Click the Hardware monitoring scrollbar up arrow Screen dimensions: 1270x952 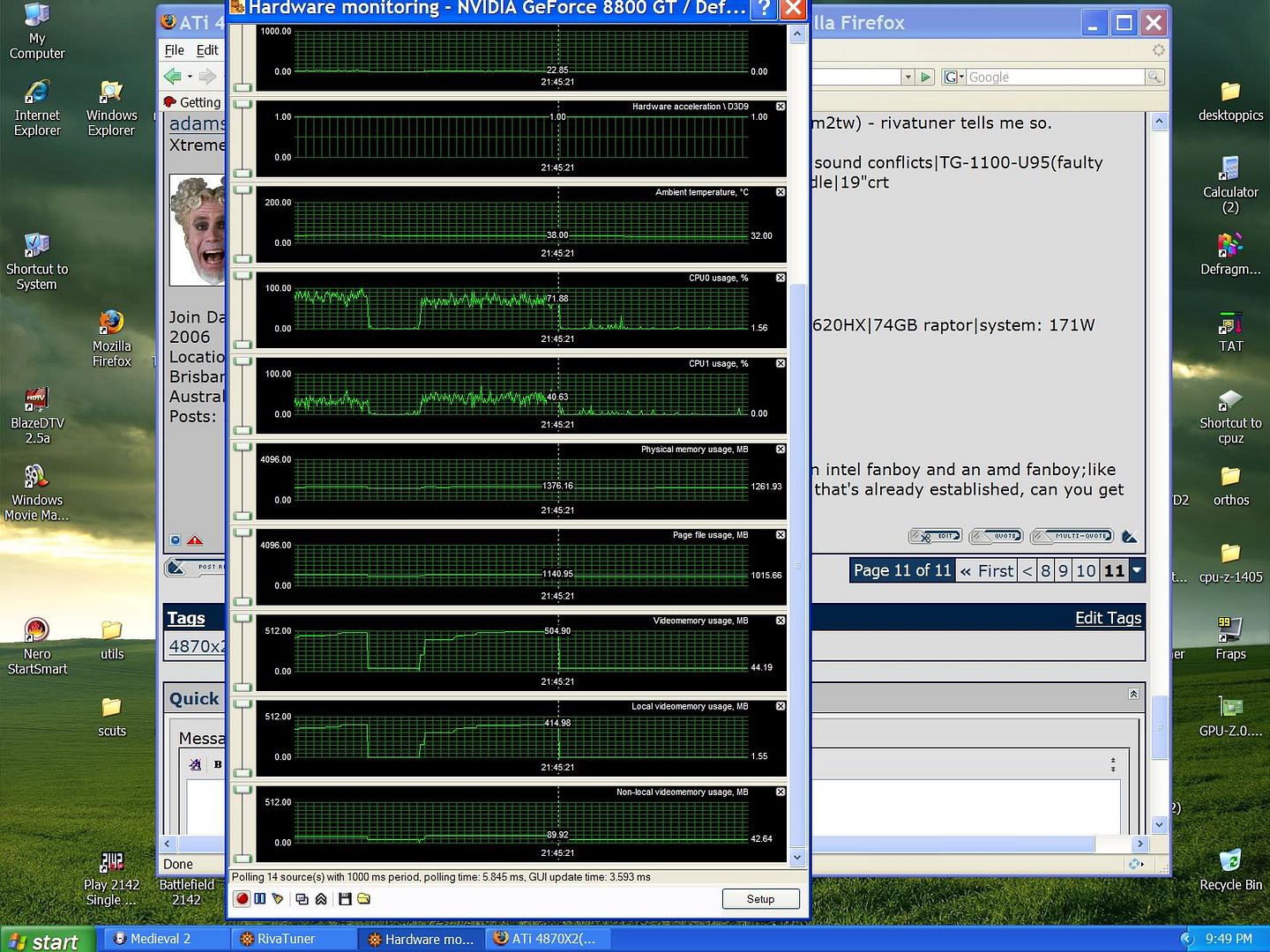click(x=797, y=34)
